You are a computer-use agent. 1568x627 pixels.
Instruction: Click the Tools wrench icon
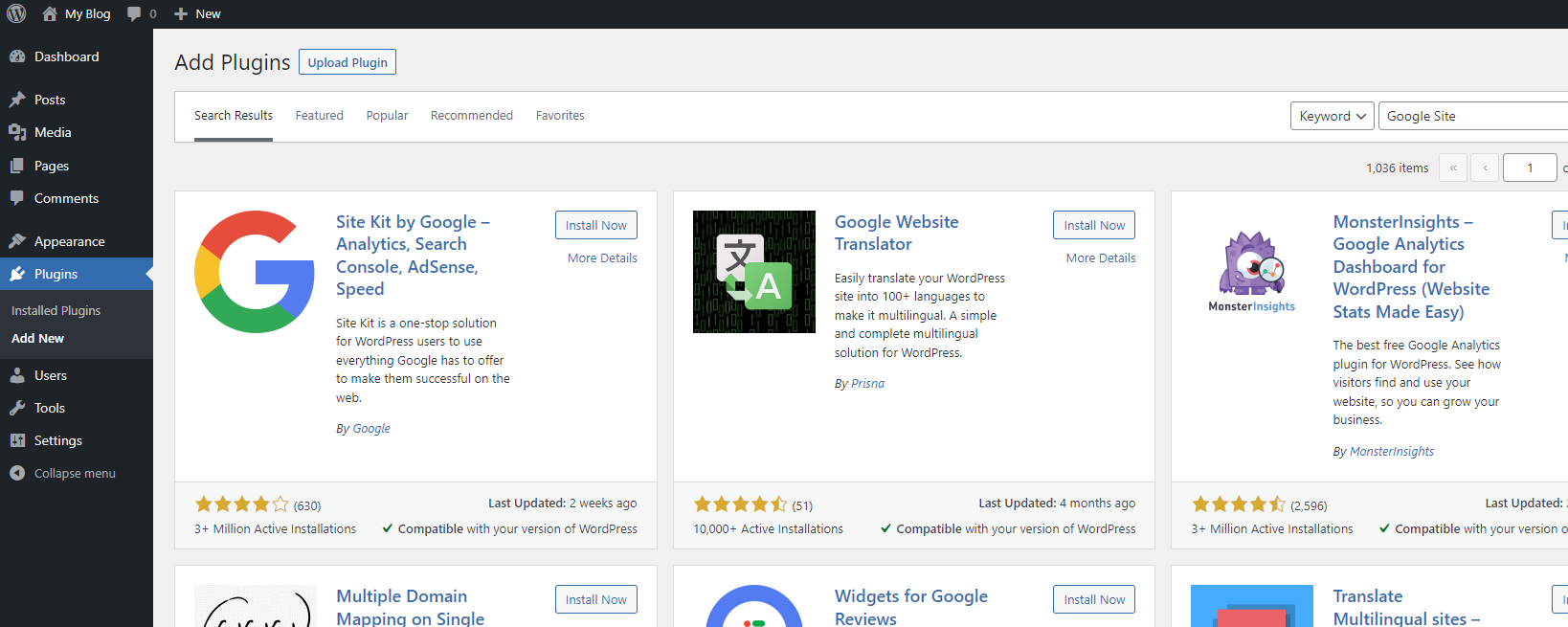(17, 408)
